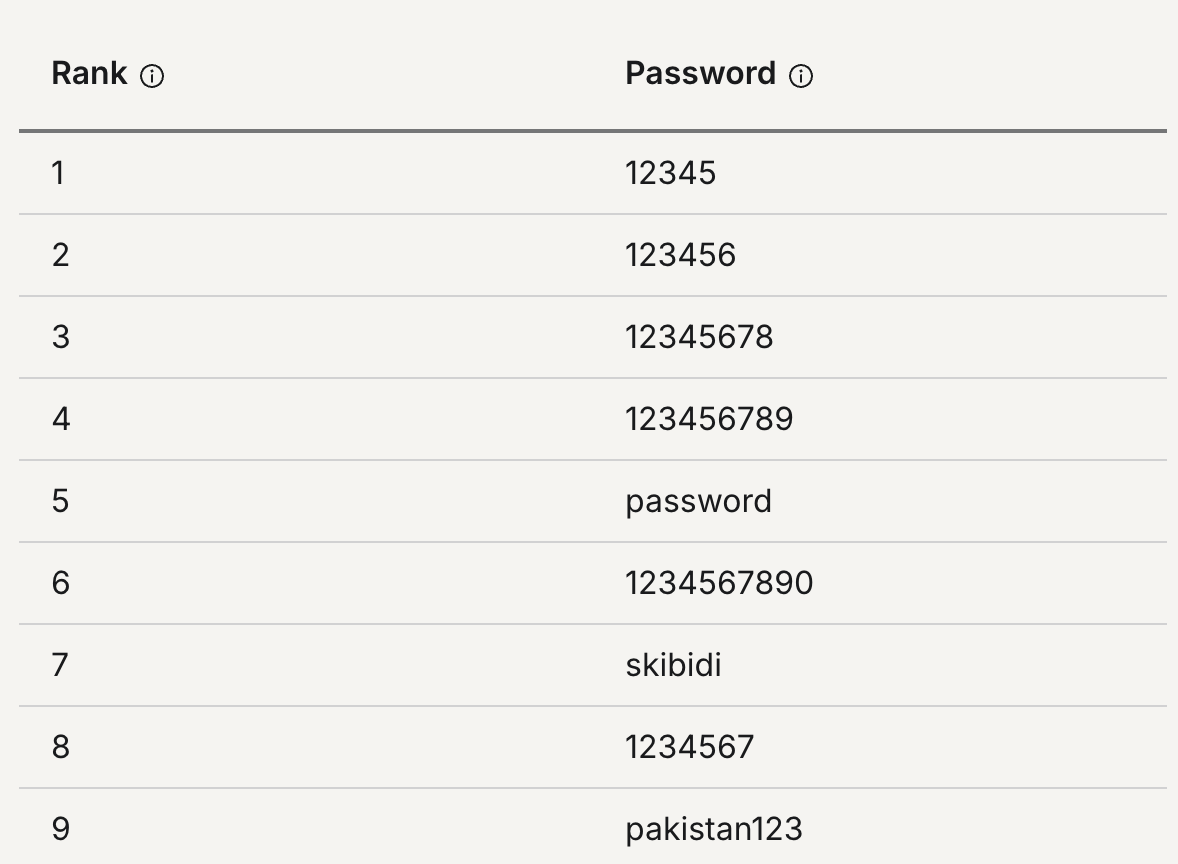1178x864 pixels.
Task: Select the password cell "123456789"
Action: (709, 419)
